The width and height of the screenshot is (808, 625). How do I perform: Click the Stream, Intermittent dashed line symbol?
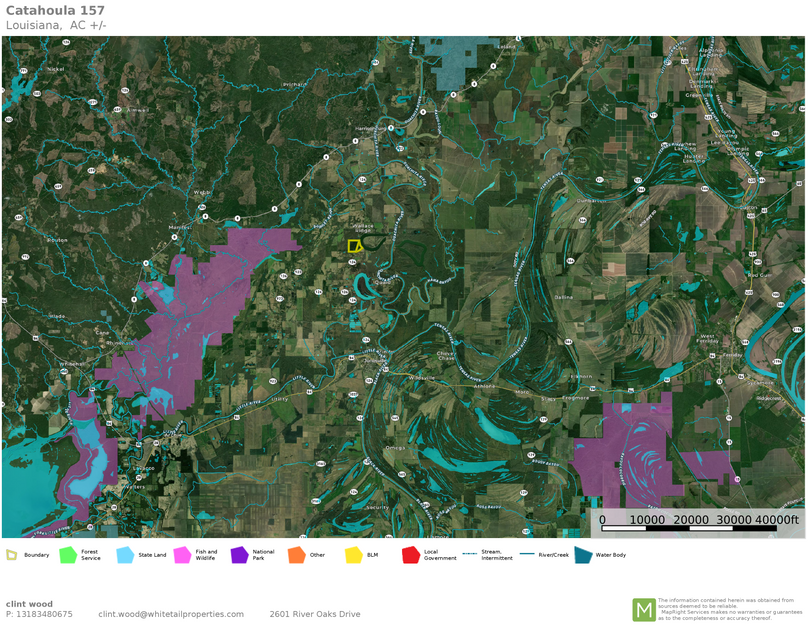[x=469, y=554]
